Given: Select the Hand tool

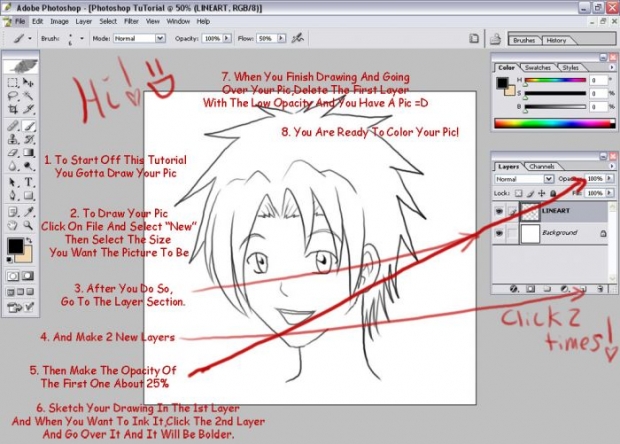Looking at the screenshot, I should 13,226.
